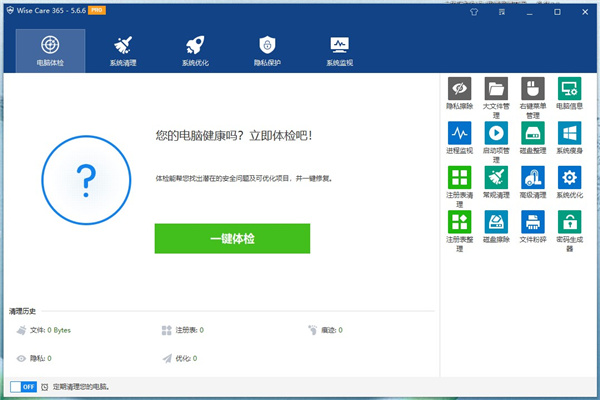Launch the 磁盘整理 disk defrag tool

(532, 136)
